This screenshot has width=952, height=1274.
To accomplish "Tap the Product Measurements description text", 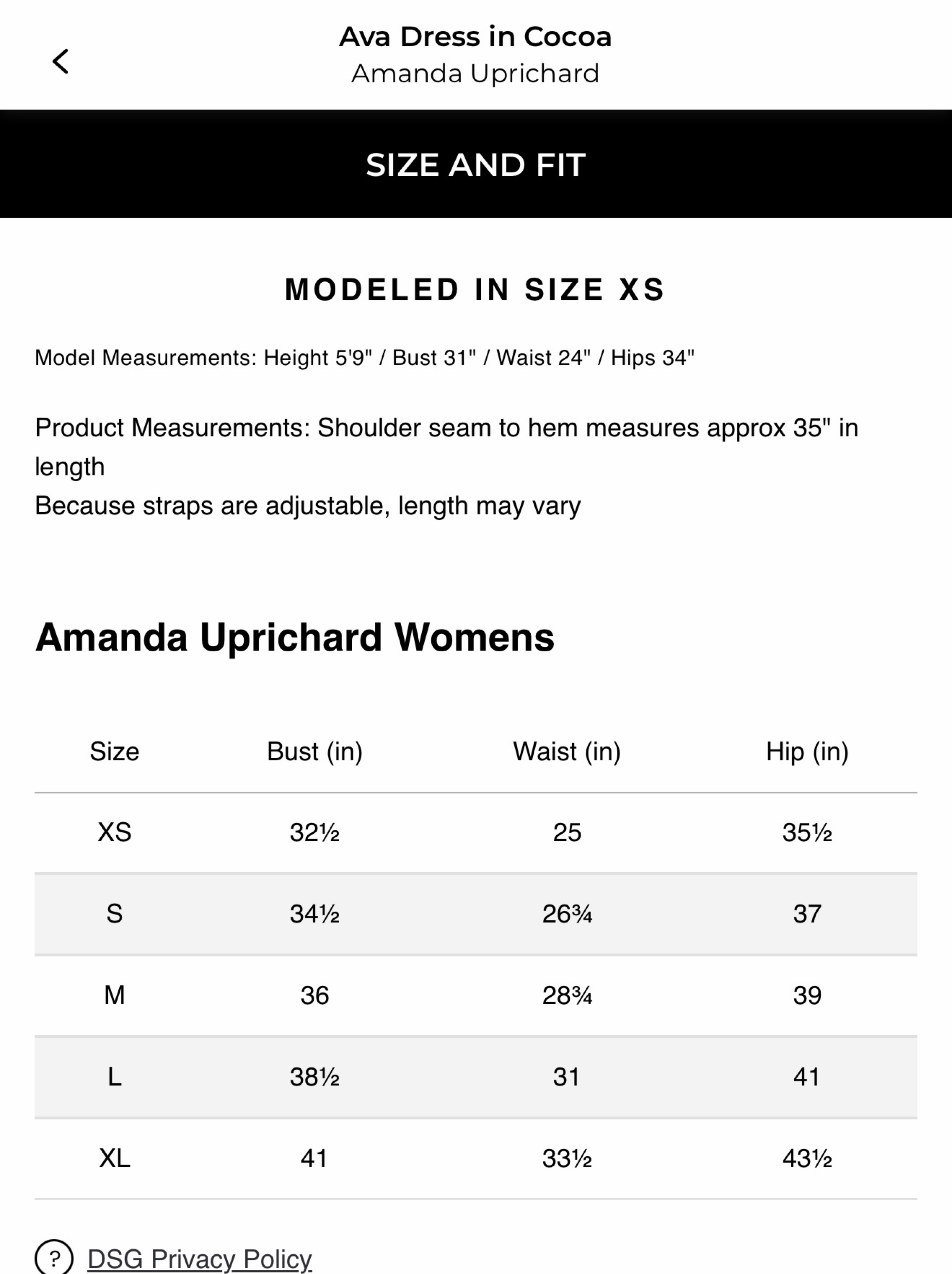I will pyautogui.click(x=446, y=467).
